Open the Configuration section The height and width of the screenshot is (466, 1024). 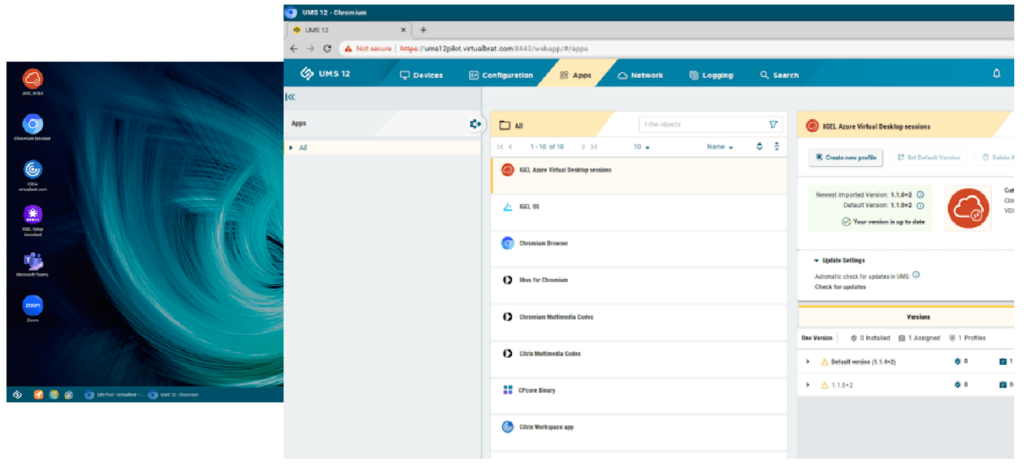pyautogui.click(x=501, y=75)
